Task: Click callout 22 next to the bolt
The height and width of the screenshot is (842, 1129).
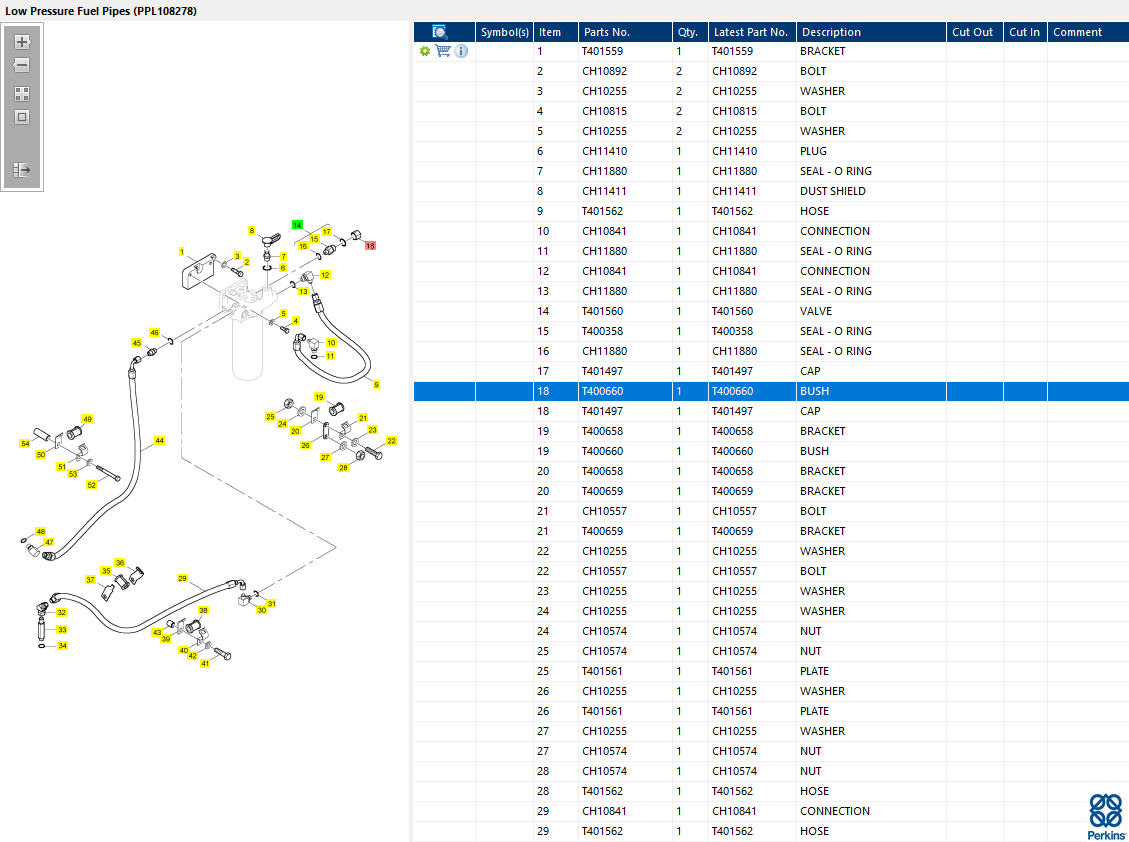Action: click(391, 441)
